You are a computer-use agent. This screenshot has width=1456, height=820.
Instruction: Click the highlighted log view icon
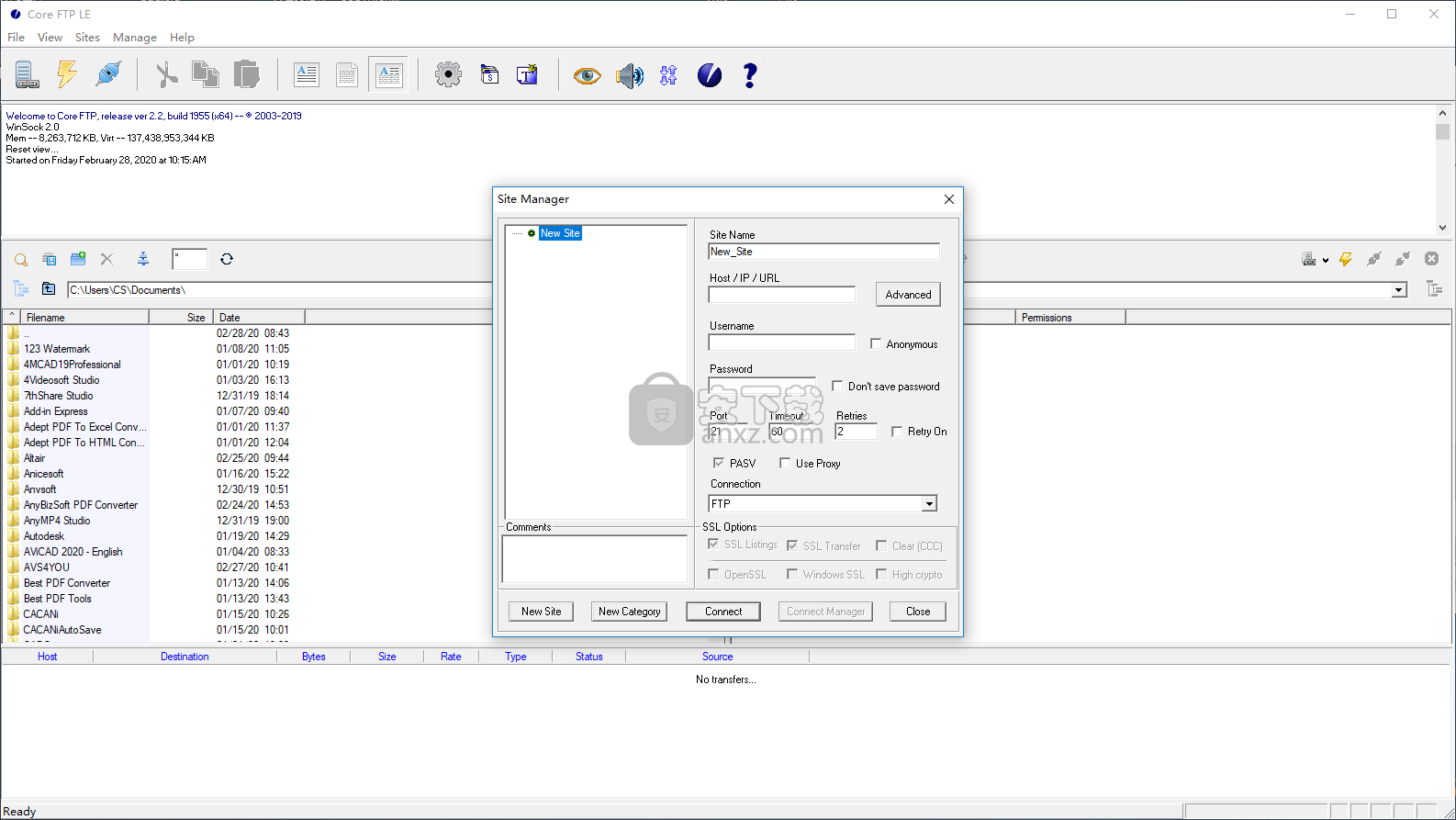[x=388, y=74]
